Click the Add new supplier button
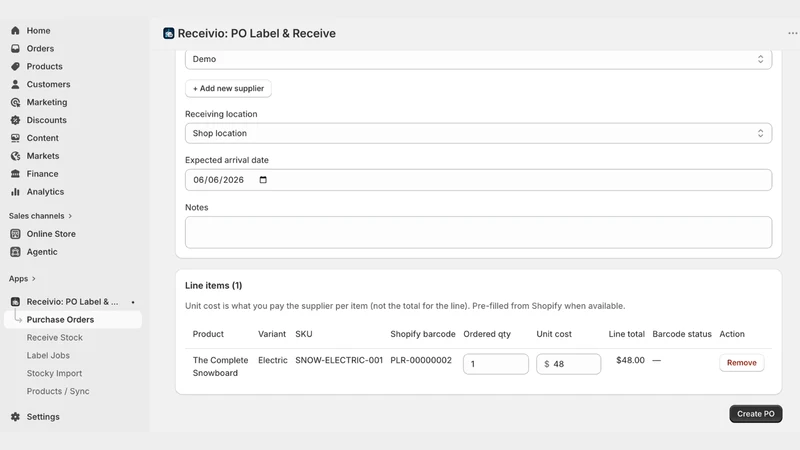This screenshot has height=450, width=800. click(228, 88)
